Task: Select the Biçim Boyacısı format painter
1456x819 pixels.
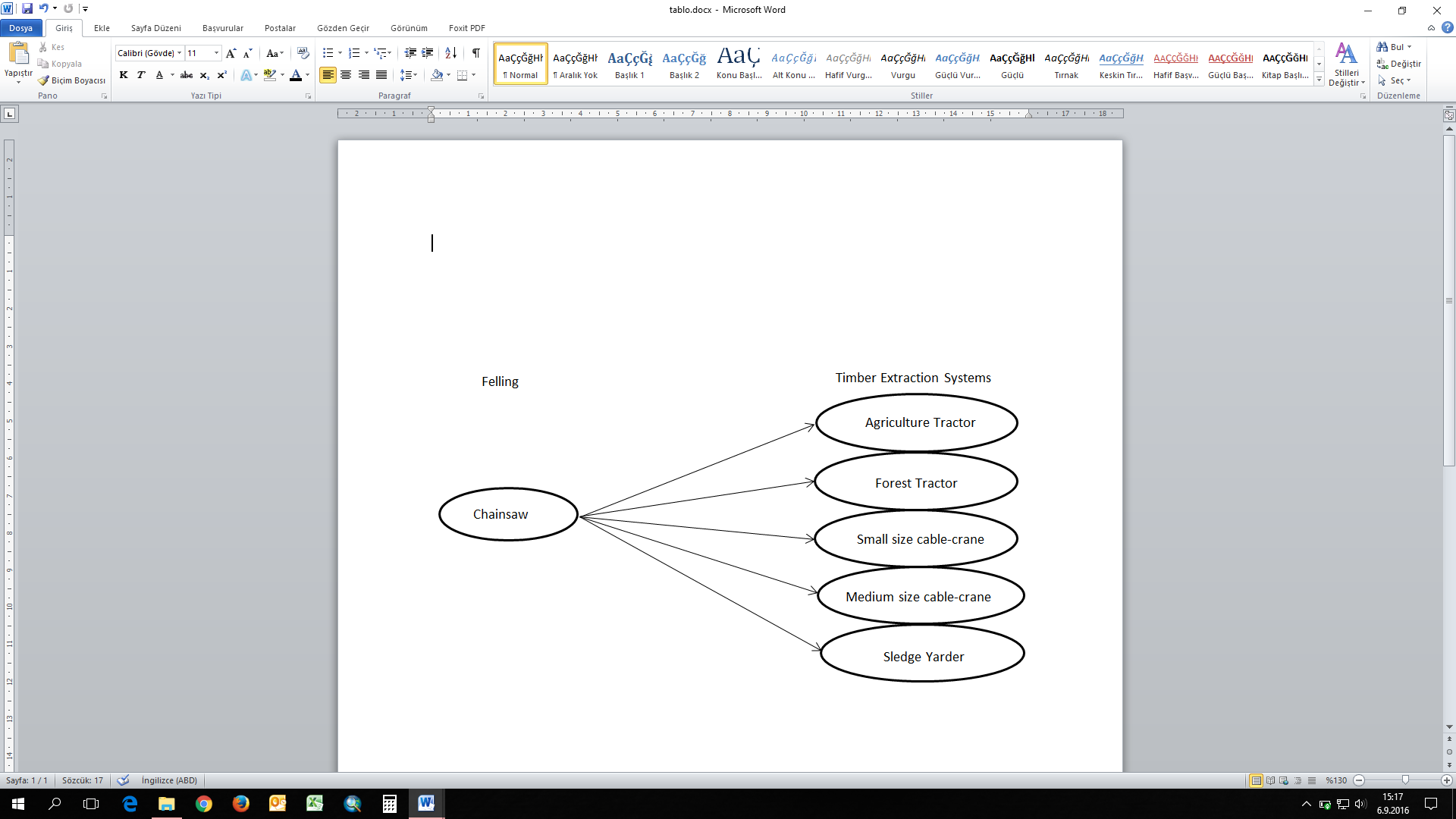Action: pos(73,80)
